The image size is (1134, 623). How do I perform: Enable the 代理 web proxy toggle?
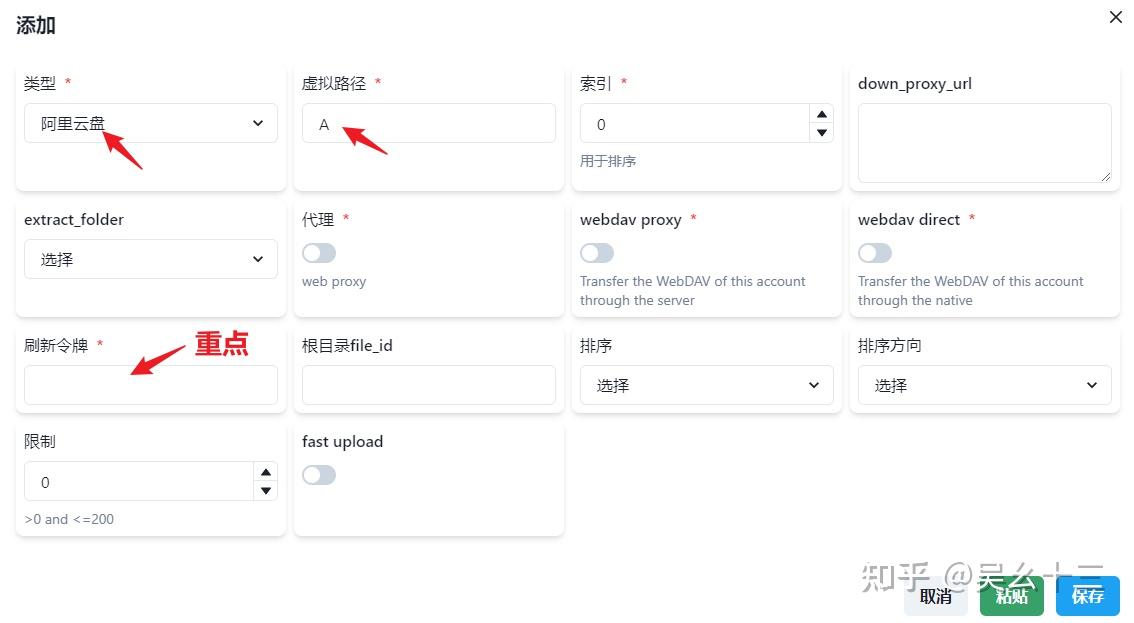click(319, 253)
